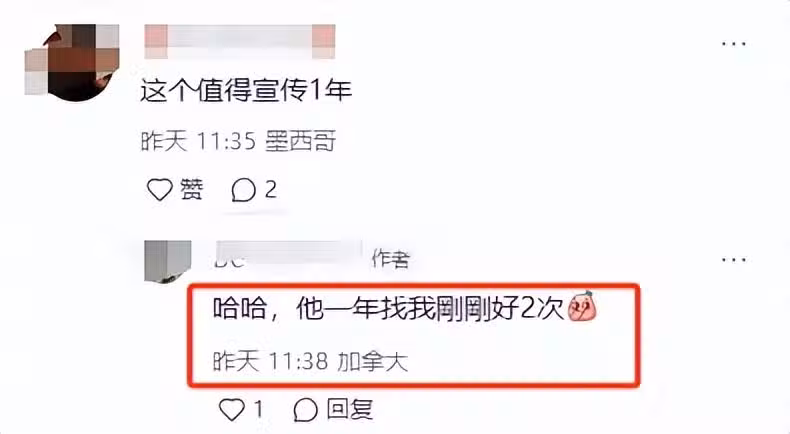
Task: Select comment text 这个值得宣传1年
Action: coord(246,91)
